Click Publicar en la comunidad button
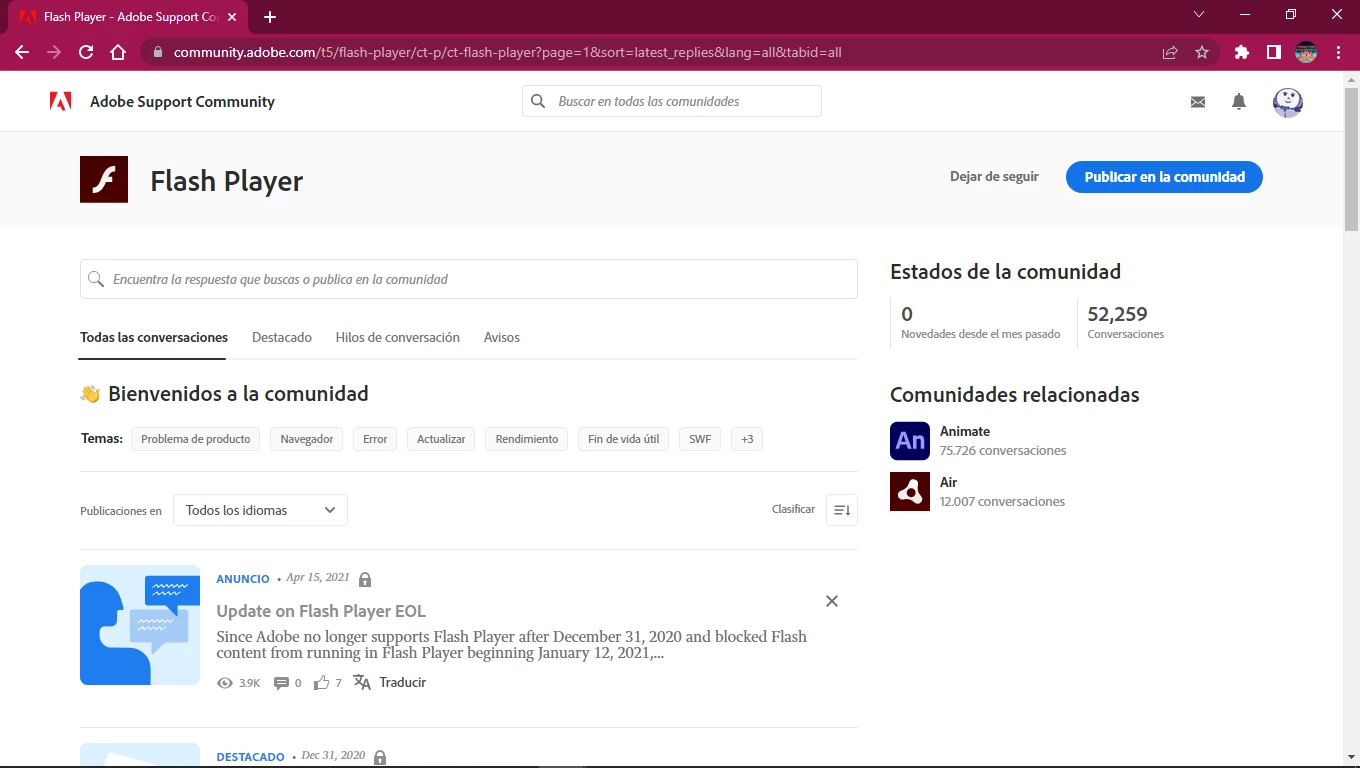 point(1164,177)
